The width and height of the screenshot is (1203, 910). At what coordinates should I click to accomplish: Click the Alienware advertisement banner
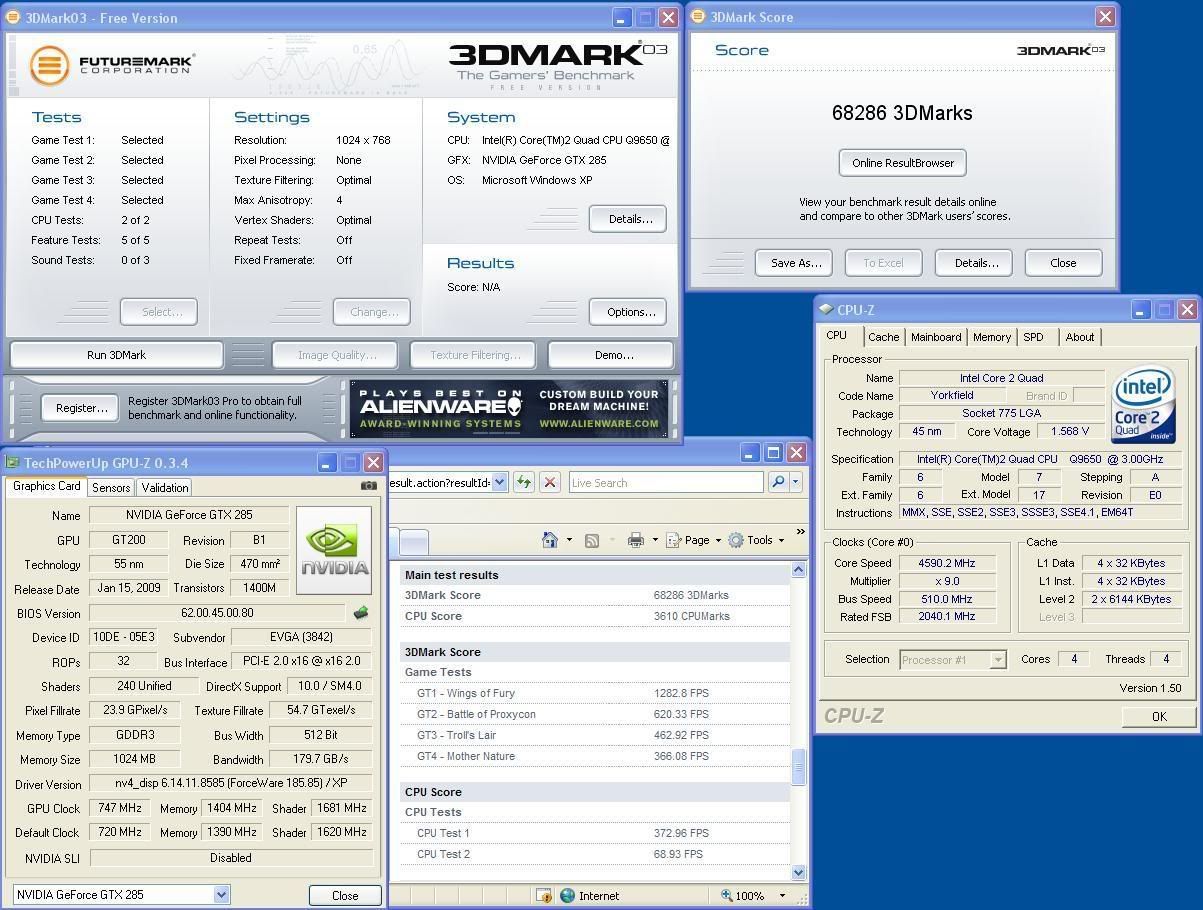point(509,408)
